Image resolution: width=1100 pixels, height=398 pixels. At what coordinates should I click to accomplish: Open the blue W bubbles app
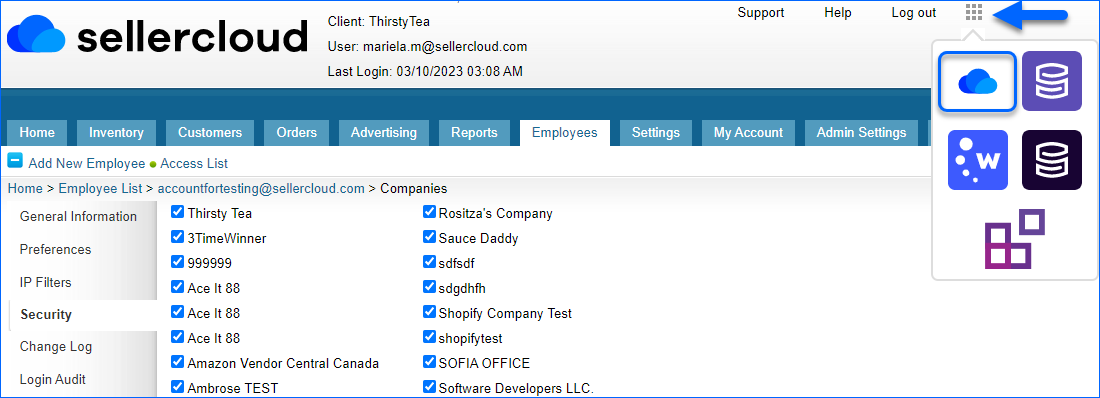[978, 160]
